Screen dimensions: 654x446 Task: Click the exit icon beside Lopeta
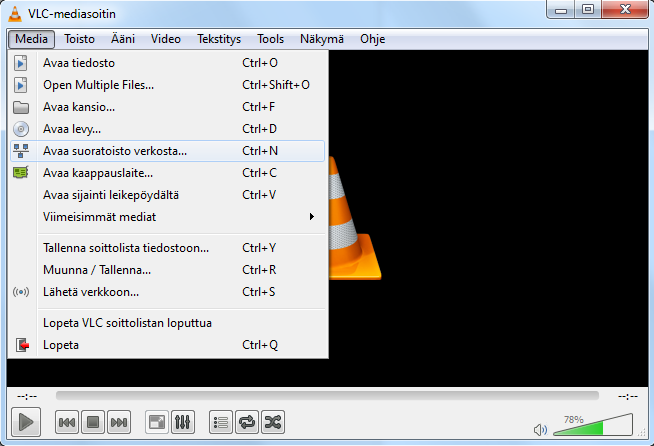click(23, 345)
